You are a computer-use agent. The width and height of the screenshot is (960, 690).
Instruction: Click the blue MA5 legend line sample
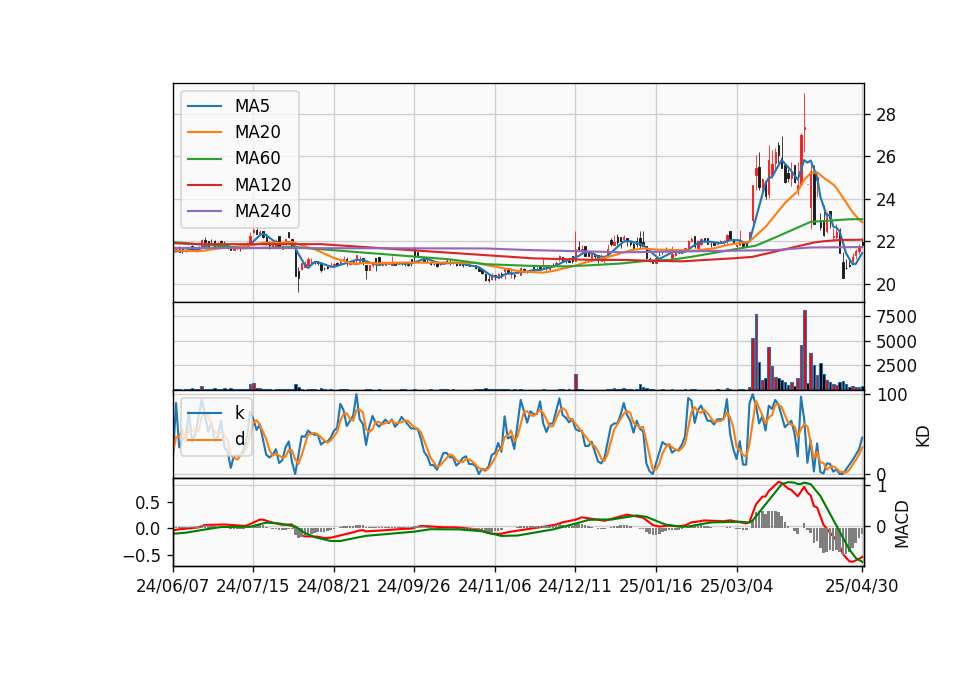pyautogui.click(x=204, y=106)
